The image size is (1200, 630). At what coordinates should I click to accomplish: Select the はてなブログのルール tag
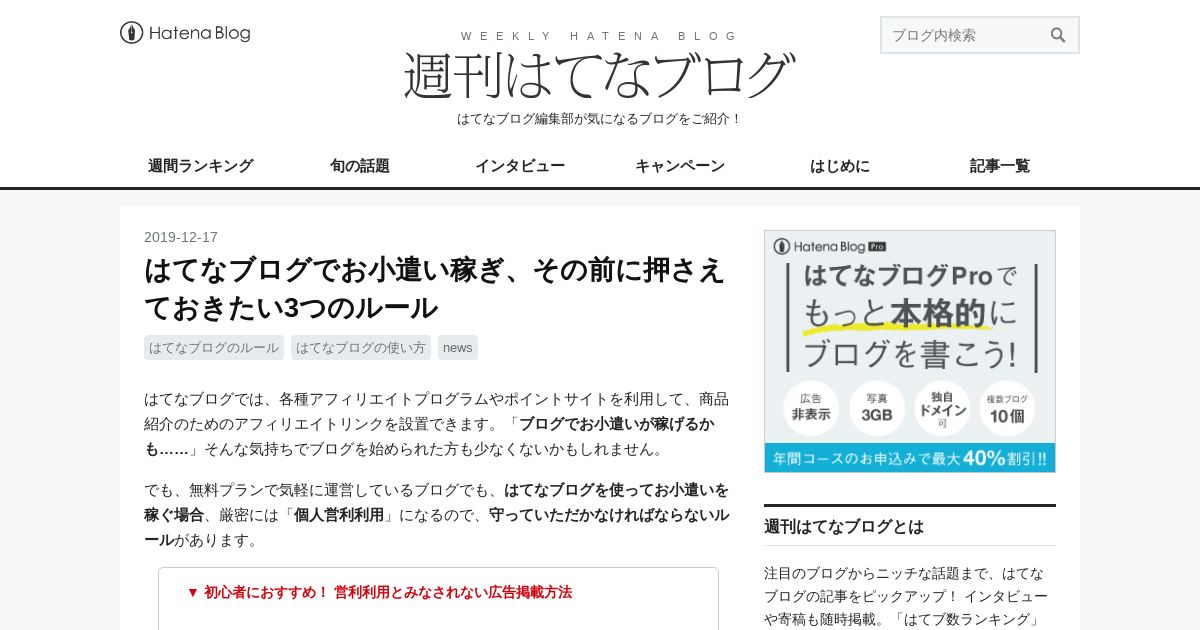(214, 348)
